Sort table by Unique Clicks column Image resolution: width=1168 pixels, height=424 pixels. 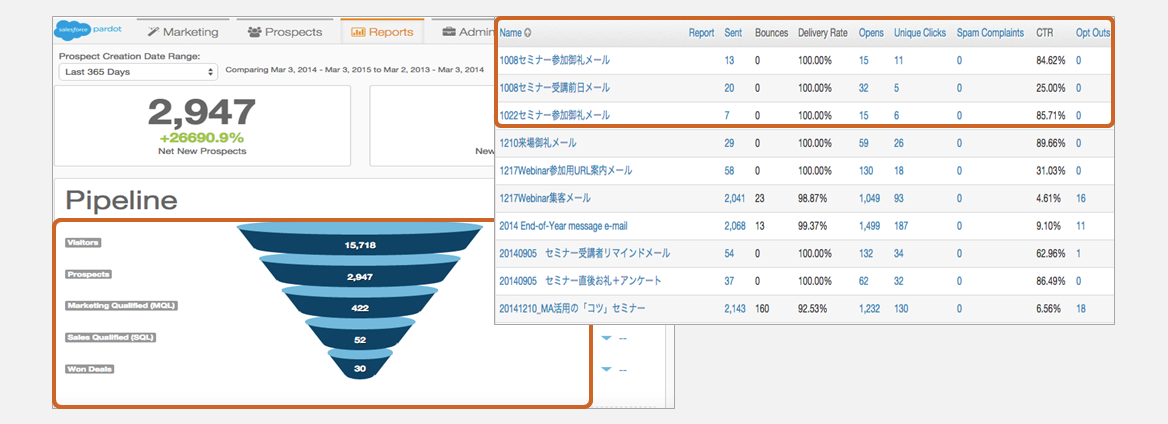(x=919, y=33)
